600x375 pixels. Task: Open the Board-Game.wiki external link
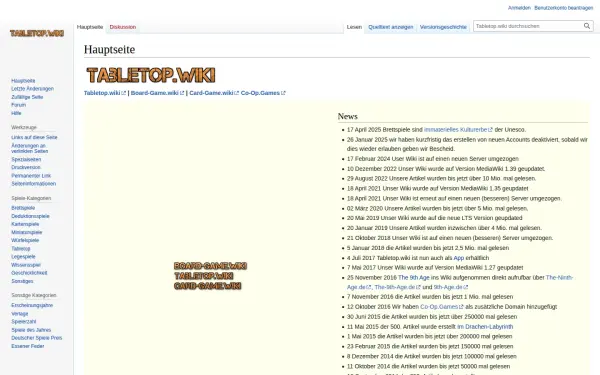[157, 93]
